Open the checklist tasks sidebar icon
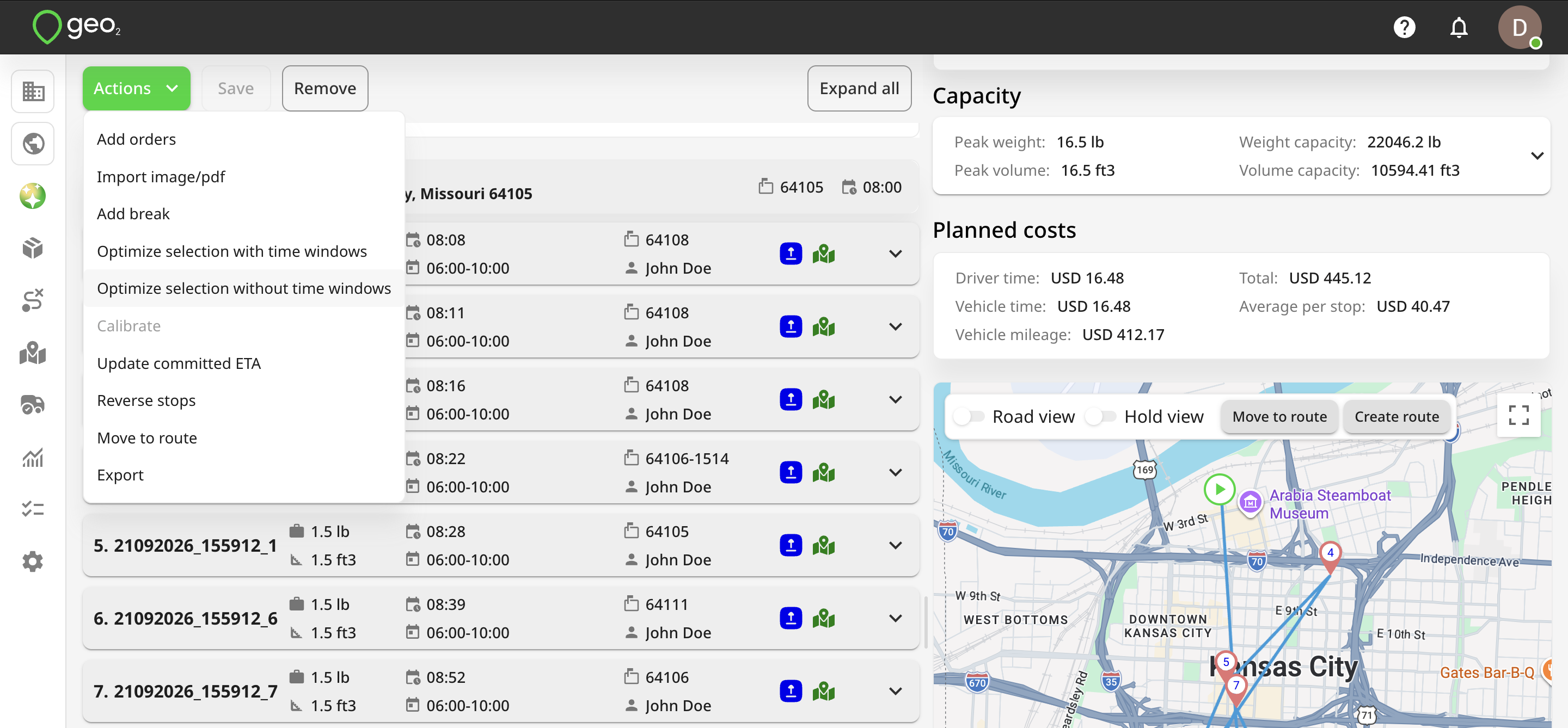 click(x=33, y=509)
